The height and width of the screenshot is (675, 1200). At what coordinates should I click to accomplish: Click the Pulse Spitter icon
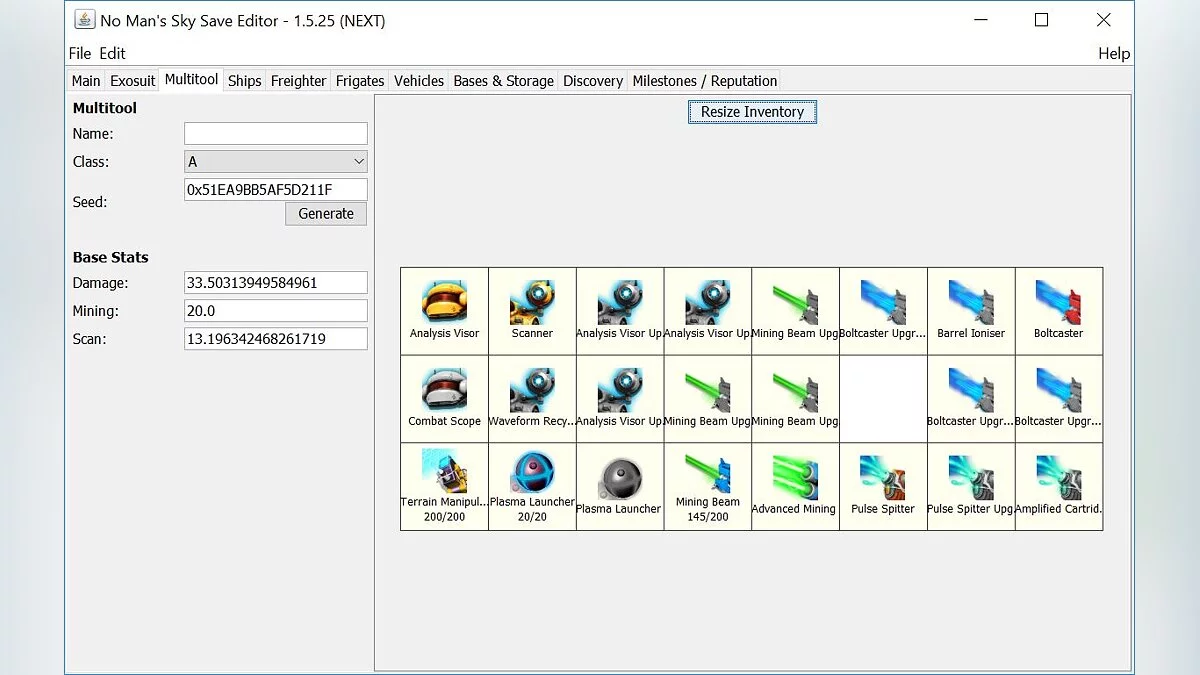click(883, 478)
